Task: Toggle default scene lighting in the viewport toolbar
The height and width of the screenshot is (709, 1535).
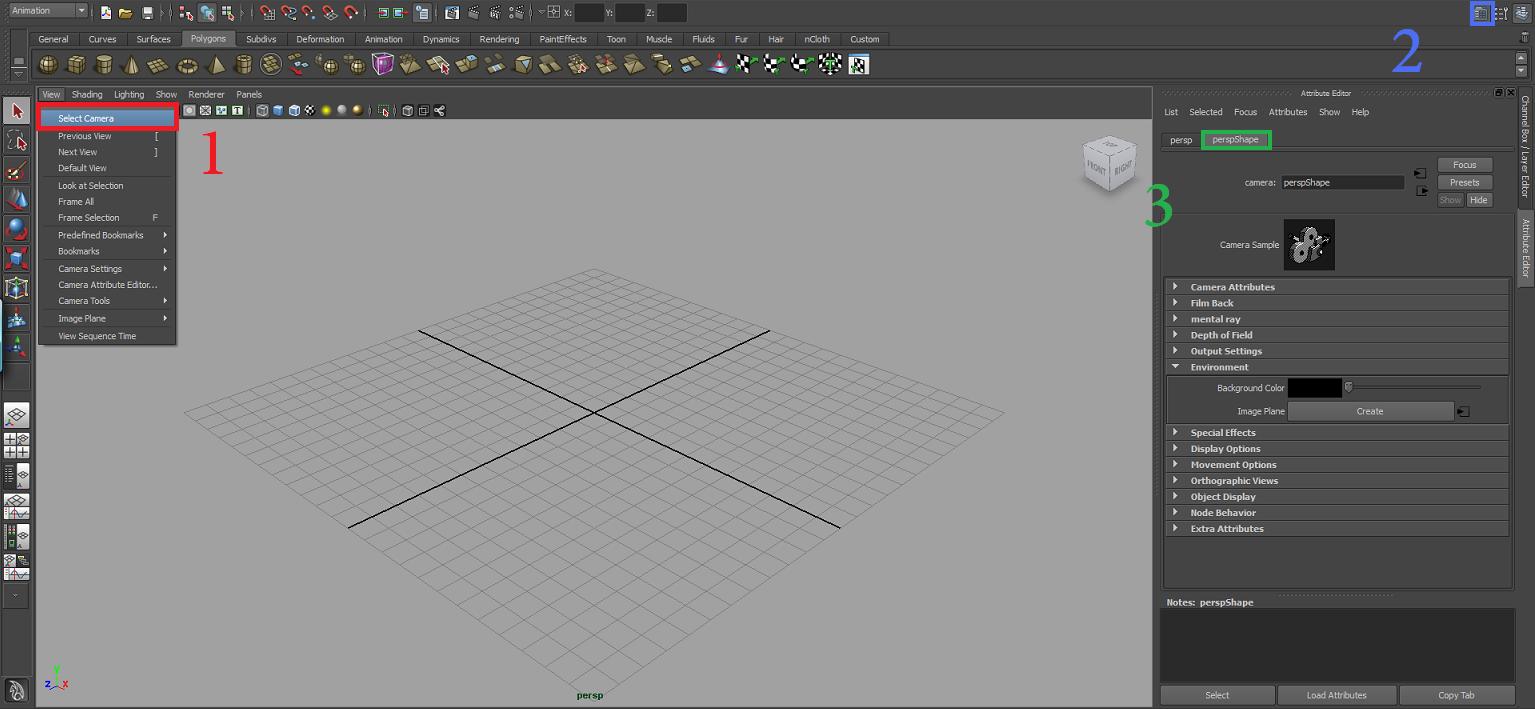Action: [x=326, y=110]
